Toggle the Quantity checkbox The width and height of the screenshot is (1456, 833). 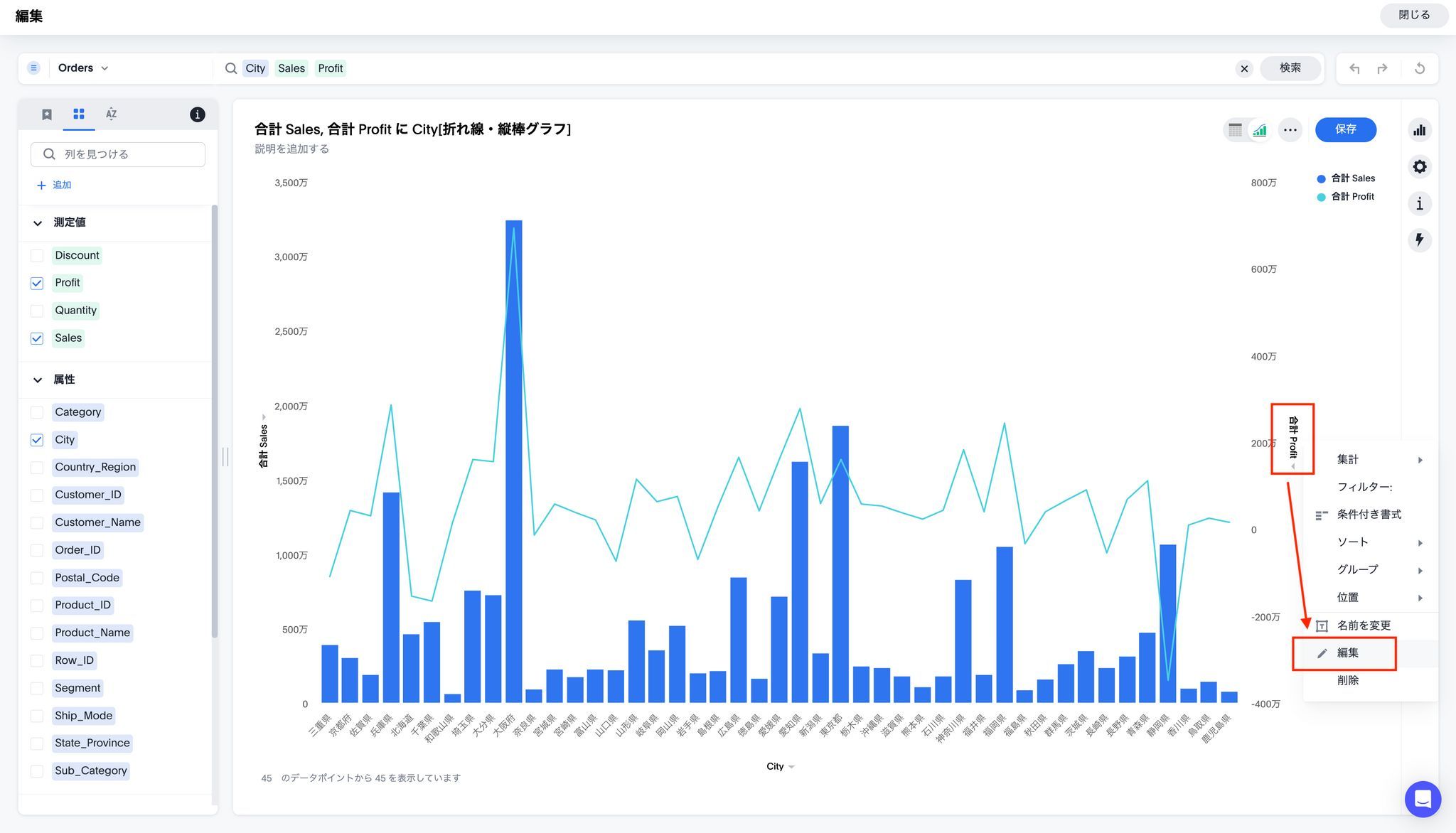[37, 311]
